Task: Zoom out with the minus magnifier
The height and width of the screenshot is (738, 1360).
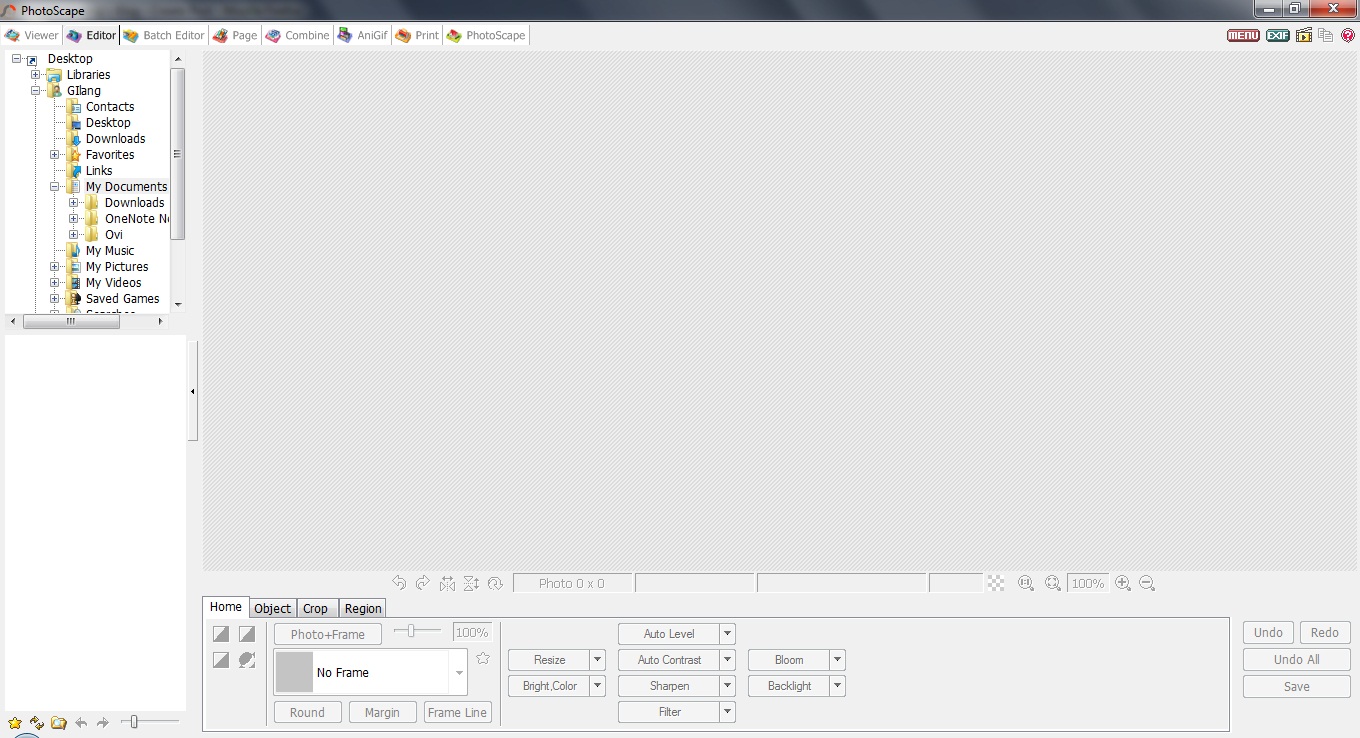Action: point(1147,583)
